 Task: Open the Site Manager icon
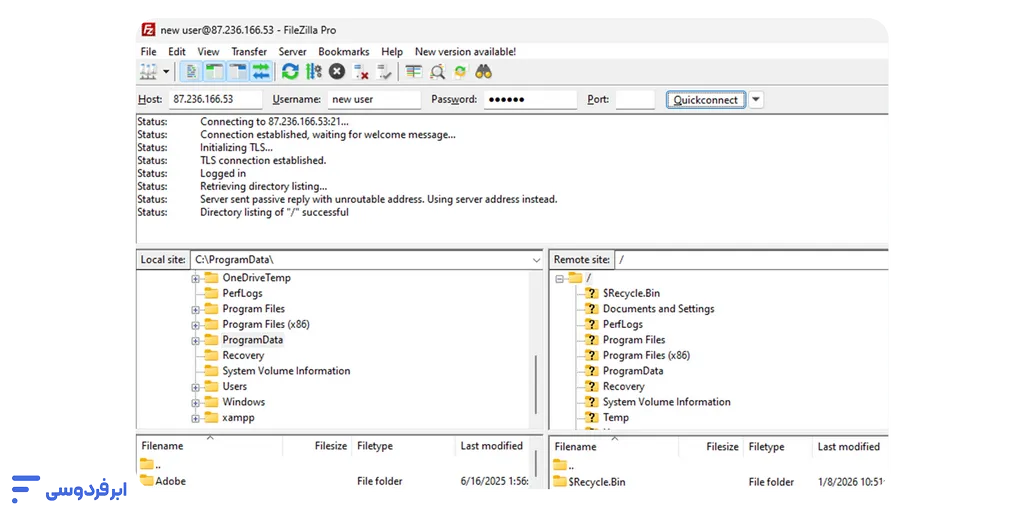pyautogui.click(x=149, y=72)
